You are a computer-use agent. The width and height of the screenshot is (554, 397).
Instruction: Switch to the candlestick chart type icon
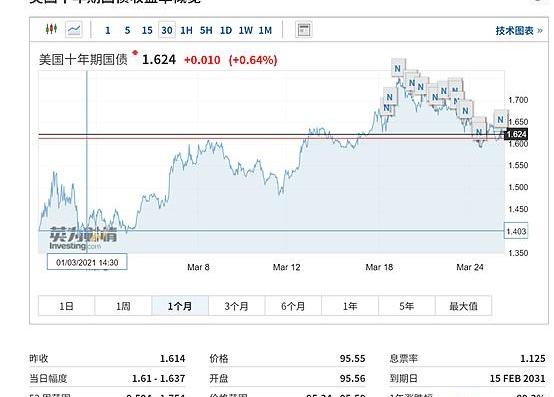tap(52, 29)
